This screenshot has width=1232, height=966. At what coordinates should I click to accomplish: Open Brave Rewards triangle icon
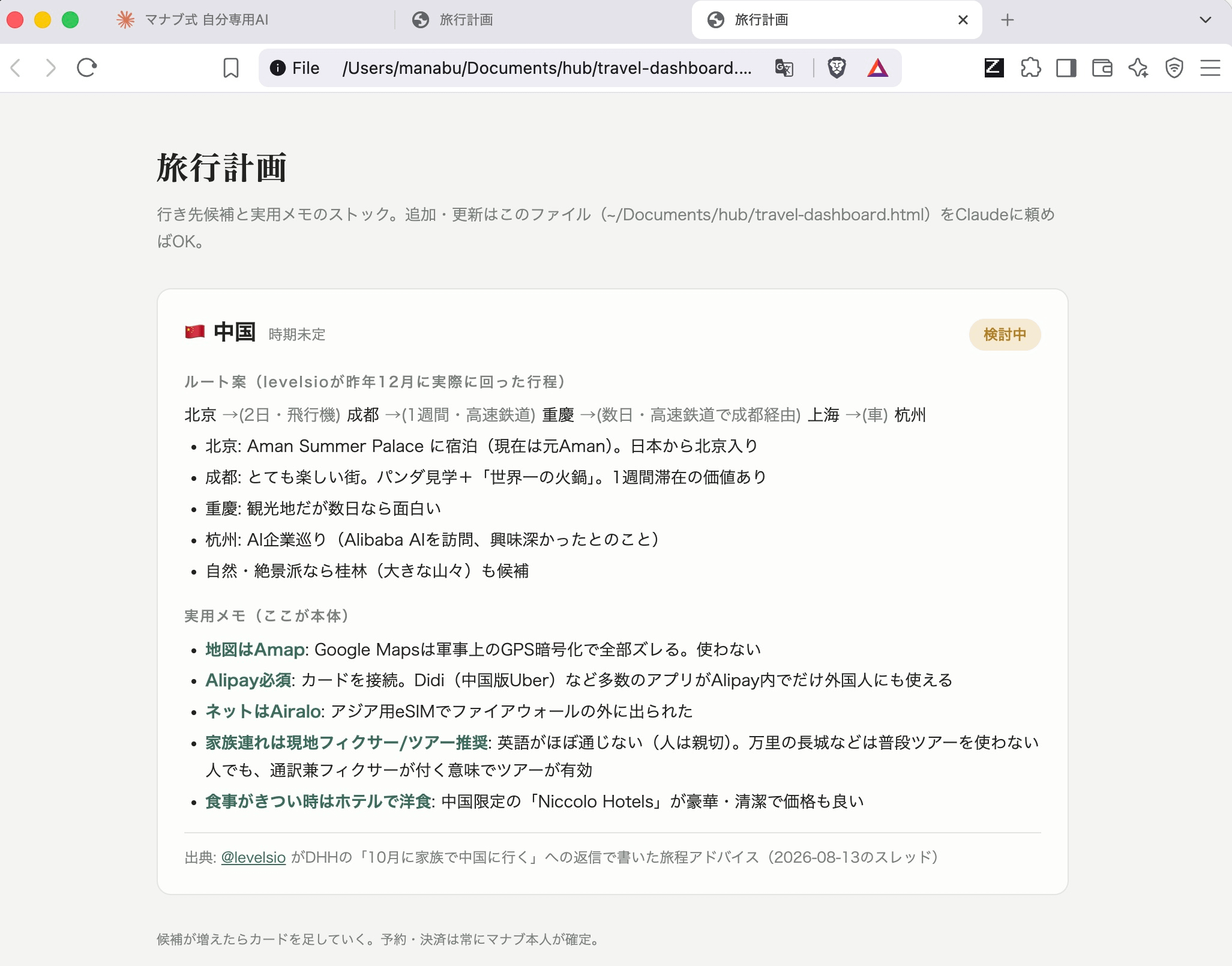tap(877, 68)
